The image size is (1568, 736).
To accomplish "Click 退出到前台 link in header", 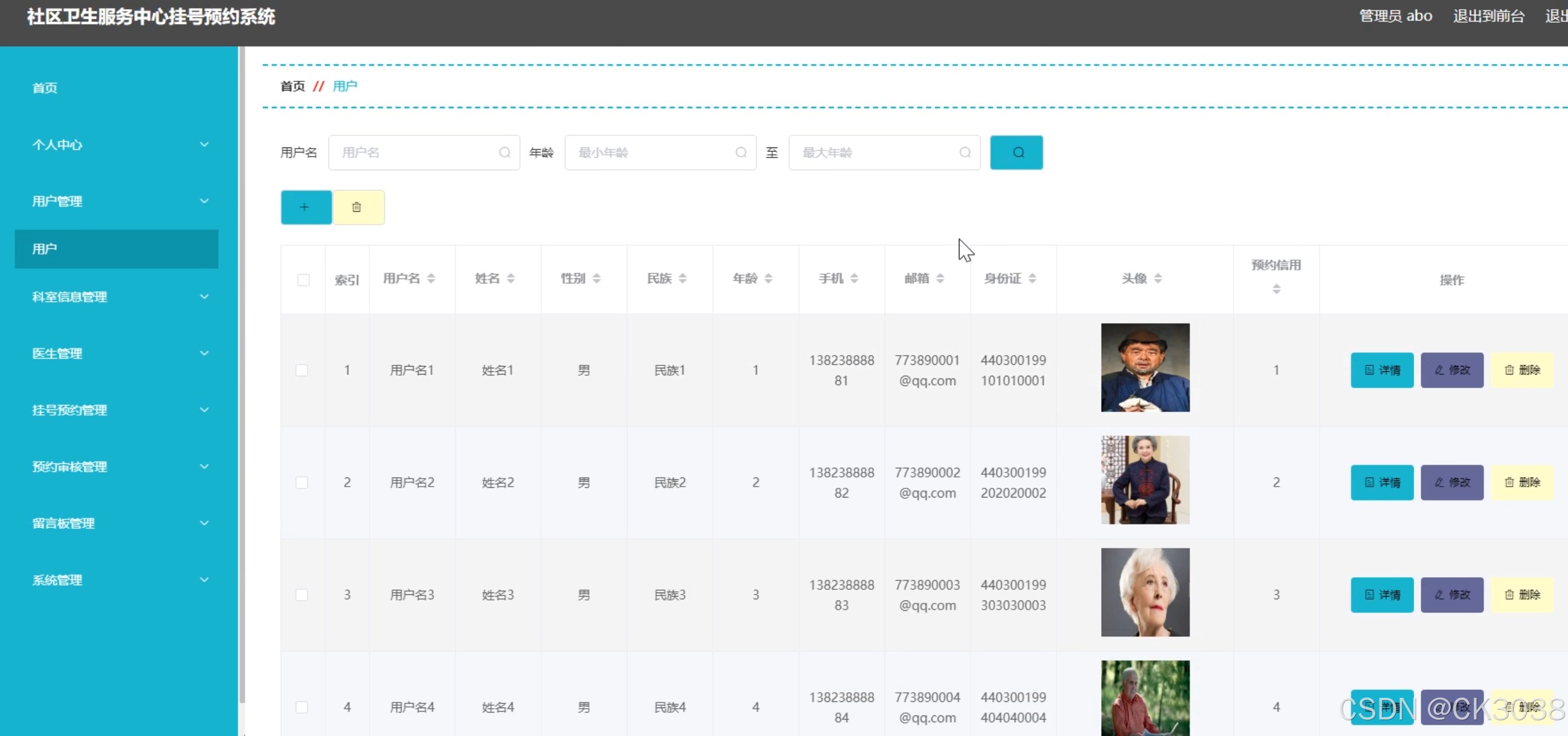I will click(x=1488, y=16).
